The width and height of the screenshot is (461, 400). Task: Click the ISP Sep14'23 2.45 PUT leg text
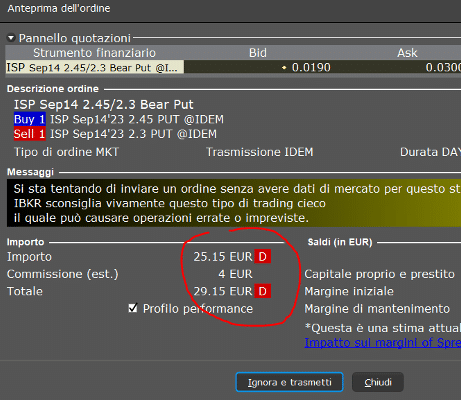tap(137, 119)
